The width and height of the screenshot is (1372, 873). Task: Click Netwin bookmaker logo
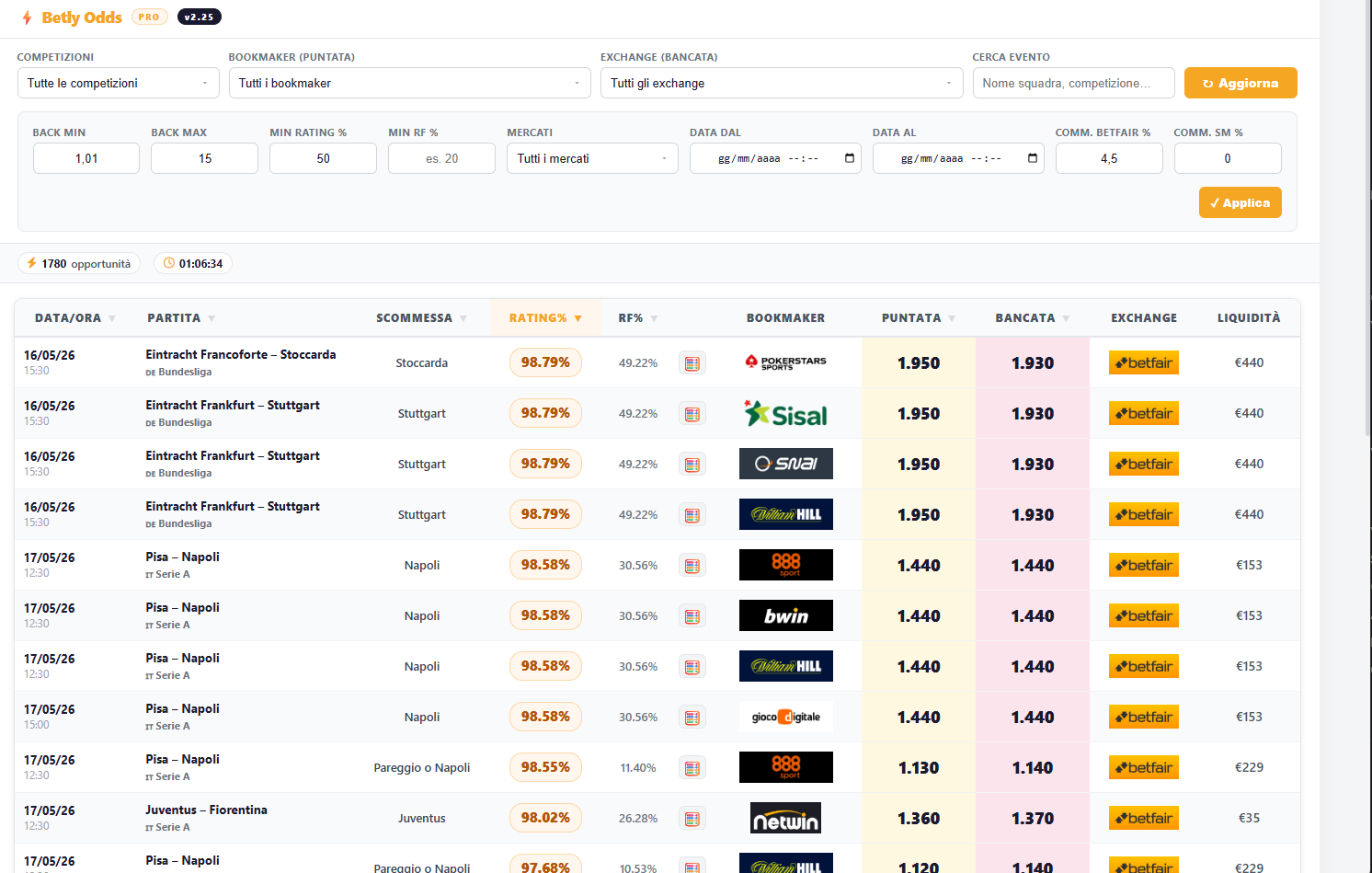click(x=786, y=818)
